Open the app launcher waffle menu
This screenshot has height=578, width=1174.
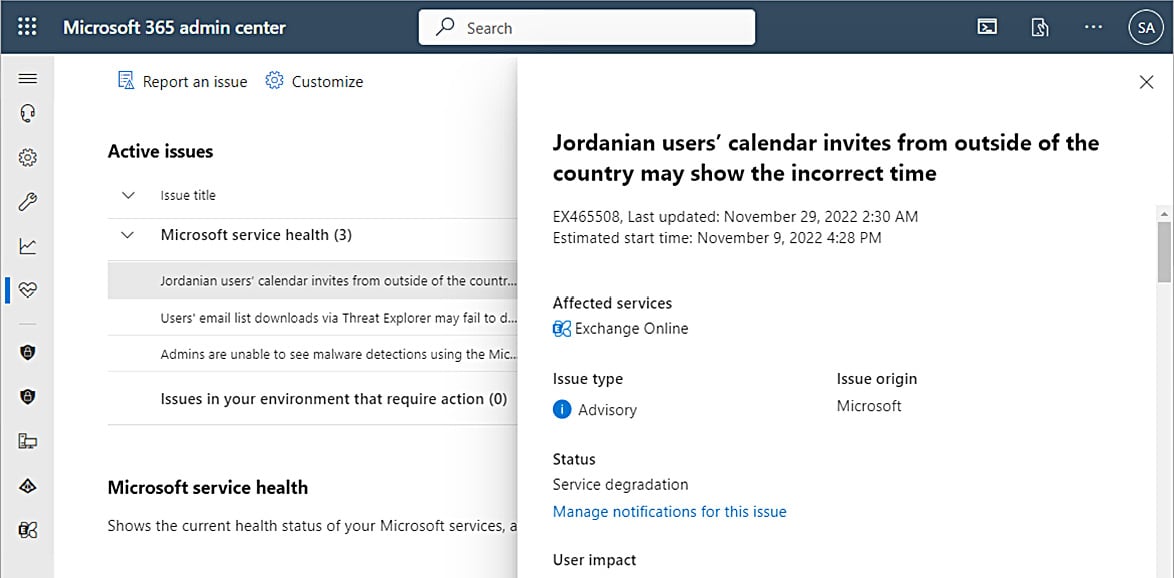(x=27, y=28)
